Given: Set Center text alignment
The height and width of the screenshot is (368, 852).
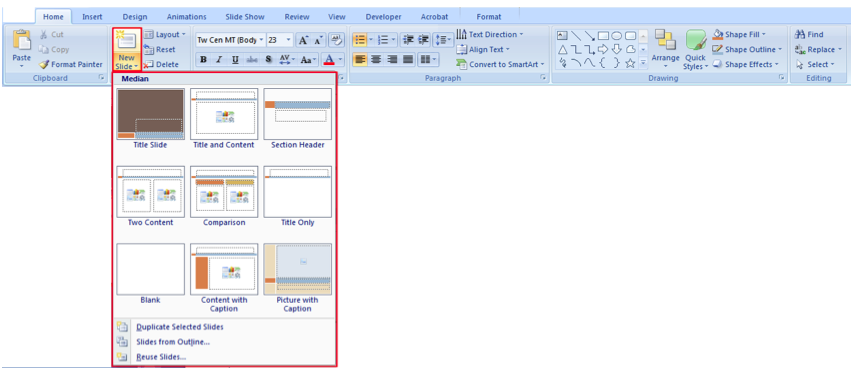Looking at the screenshot, I should pos(376,59).
